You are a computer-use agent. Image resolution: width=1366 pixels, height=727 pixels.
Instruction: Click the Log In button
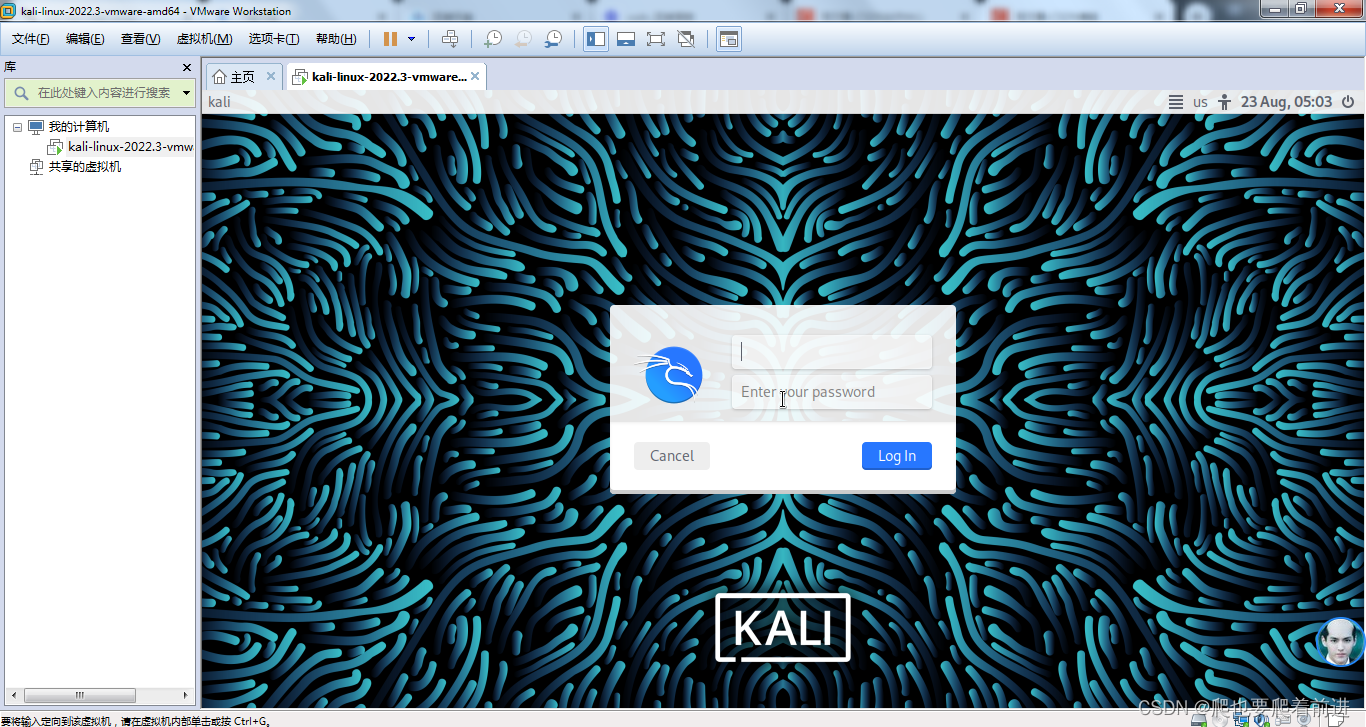click(897, 456)
